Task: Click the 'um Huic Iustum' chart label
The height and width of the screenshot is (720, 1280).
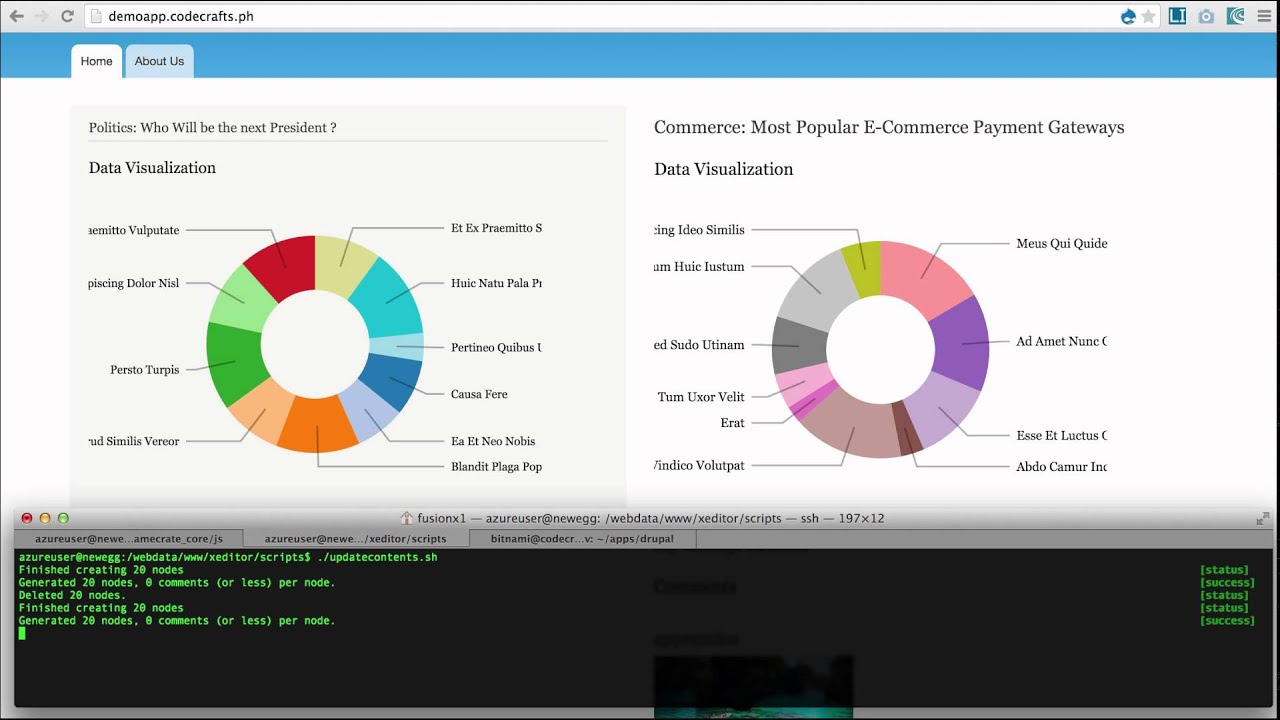Action: [x=699, y=267]
